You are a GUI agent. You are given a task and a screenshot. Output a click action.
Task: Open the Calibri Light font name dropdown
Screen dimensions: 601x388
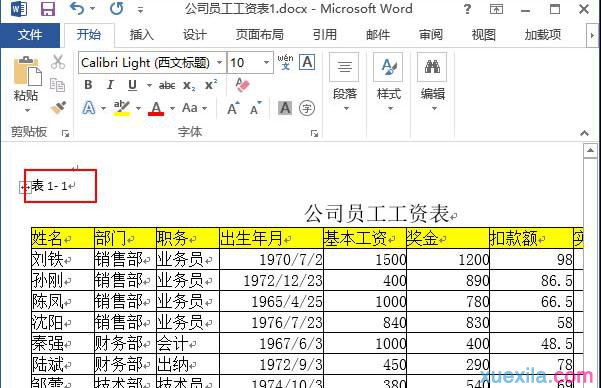point(220,62)
